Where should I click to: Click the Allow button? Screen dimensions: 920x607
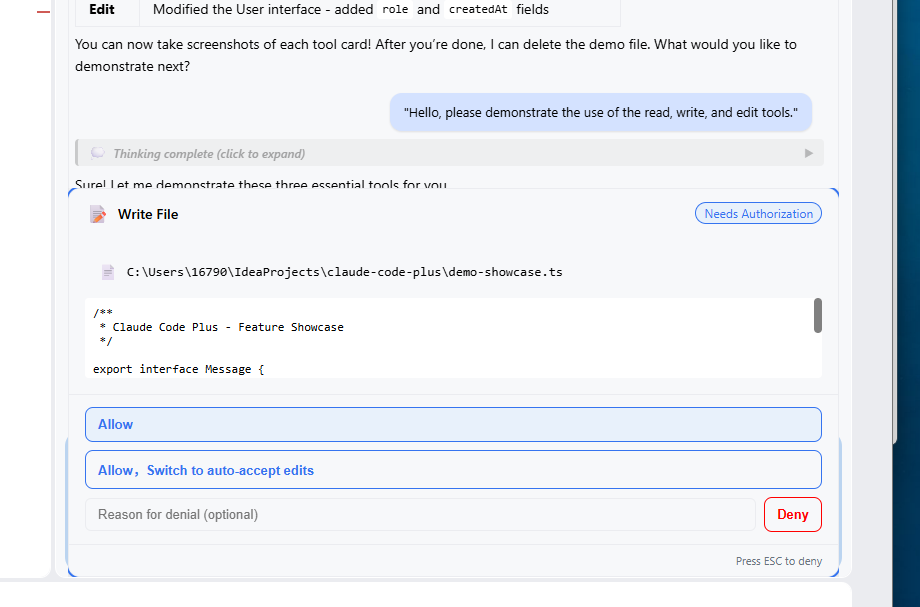(453, 425)
